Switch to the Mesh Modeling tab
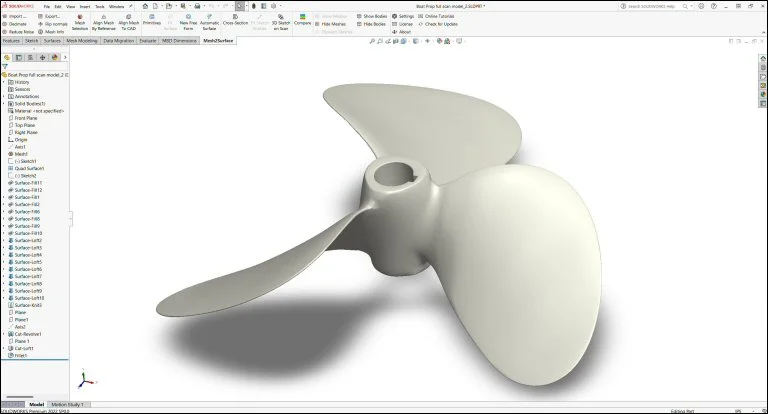The image size is (768, 414). click(82, 41)
